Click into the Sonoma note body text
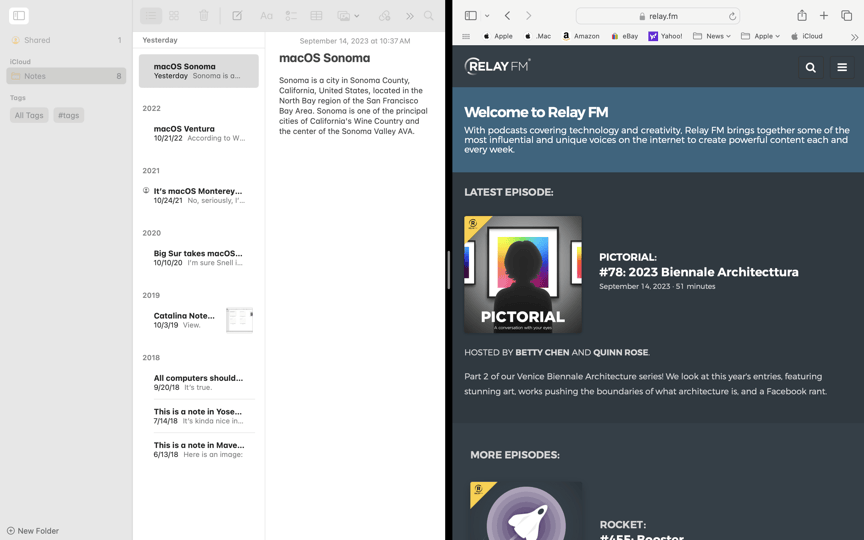Screen dimensions: 864x540 point(353,106)
